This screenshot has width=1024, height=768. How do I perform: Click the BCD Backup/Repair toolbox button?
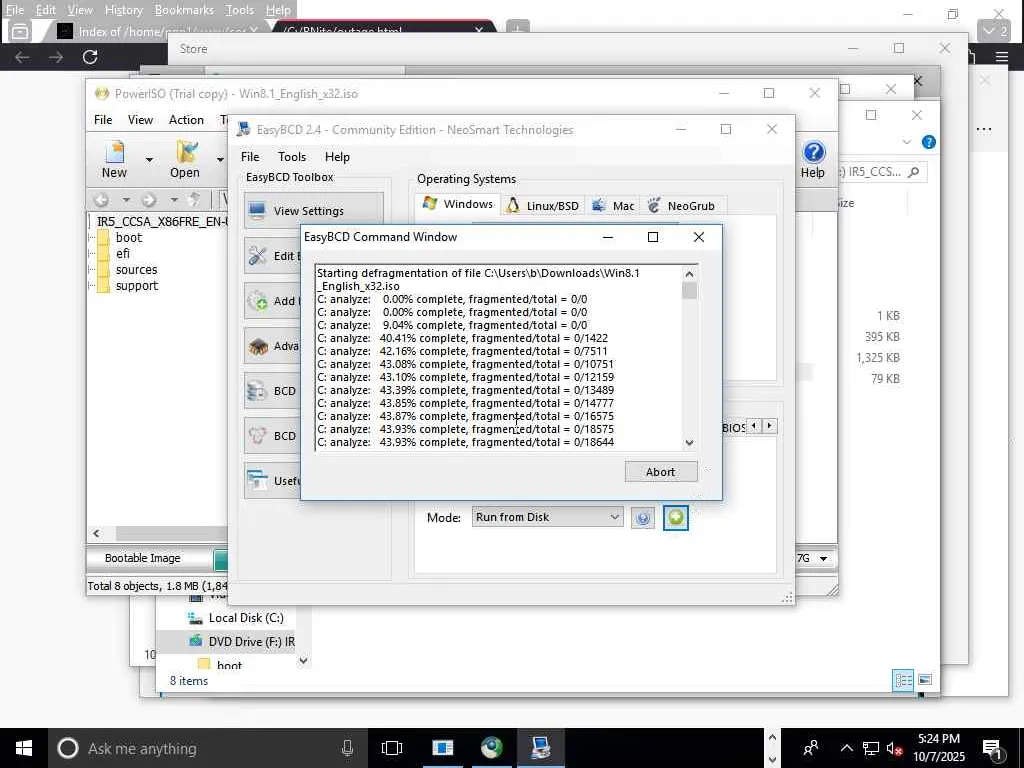click(273, 391)
